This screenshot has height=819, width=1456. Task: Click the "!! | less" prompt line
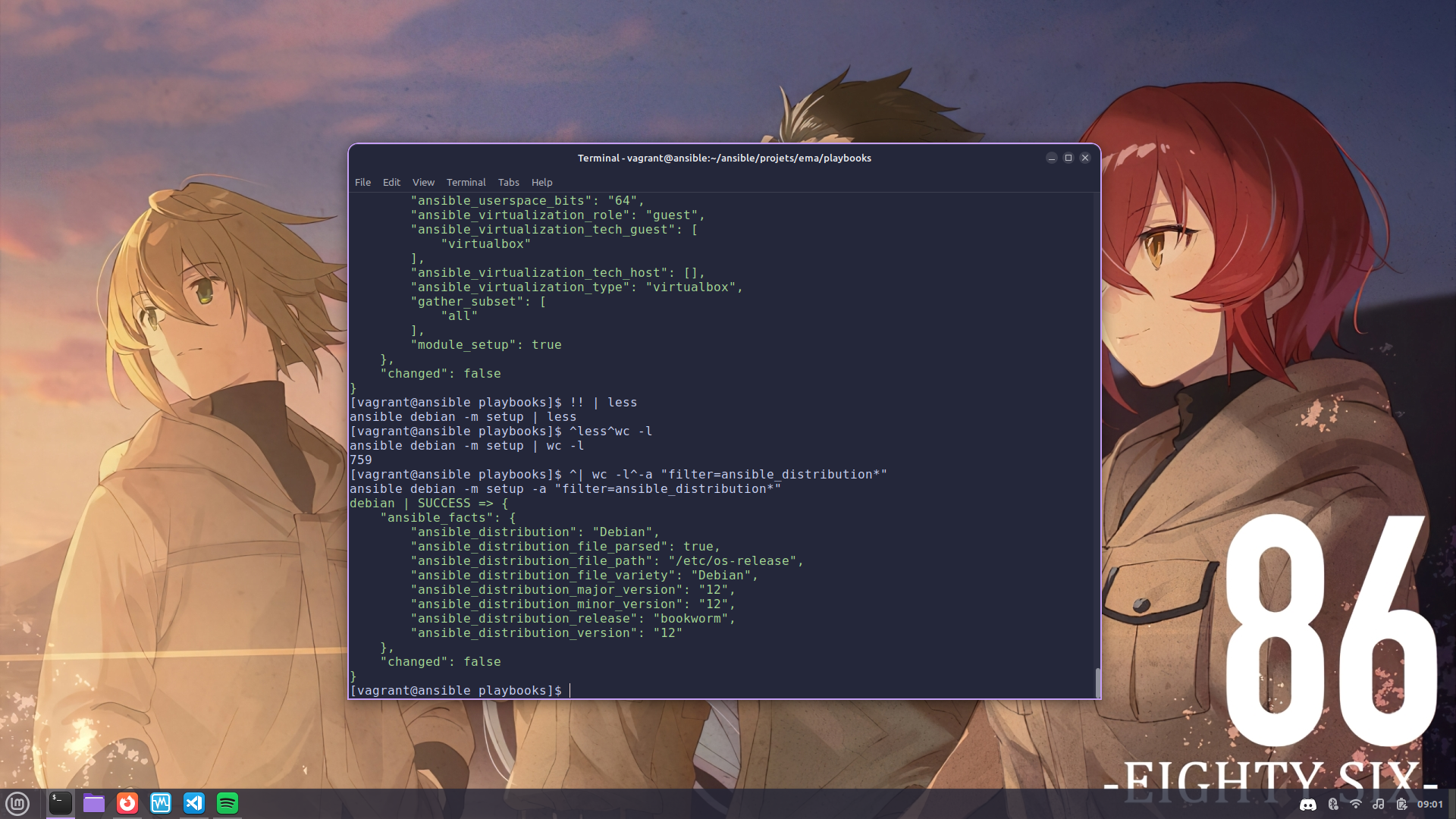pyautogui.click(x=494, y=402)
